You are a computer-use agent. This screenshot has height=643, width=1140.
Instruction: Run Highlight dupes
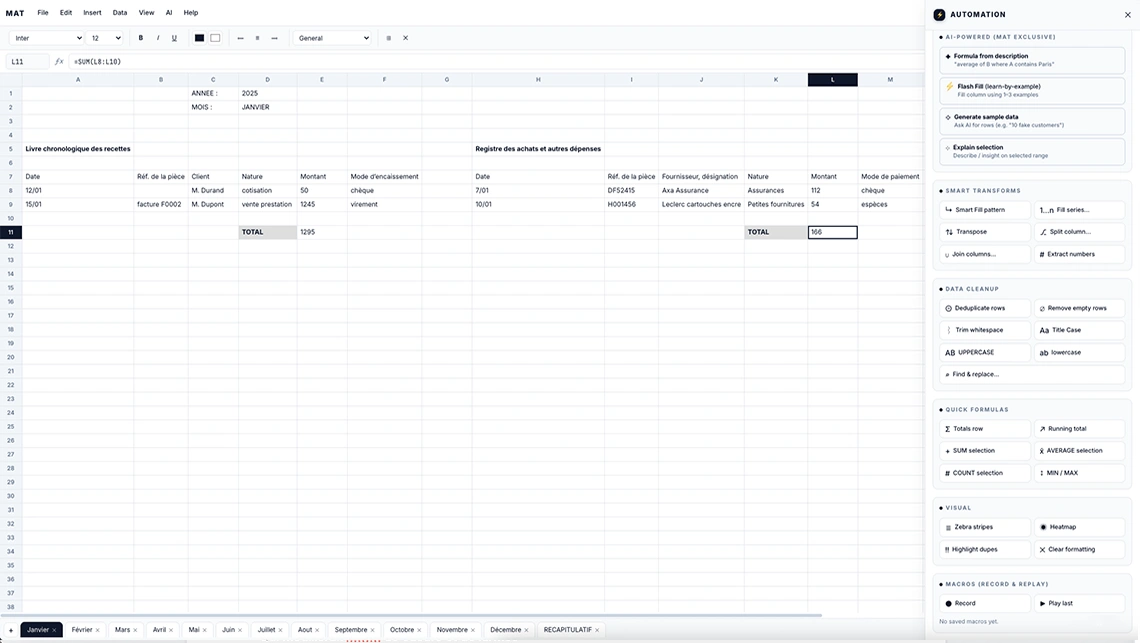pyautogui.click(x=984, y=549)
